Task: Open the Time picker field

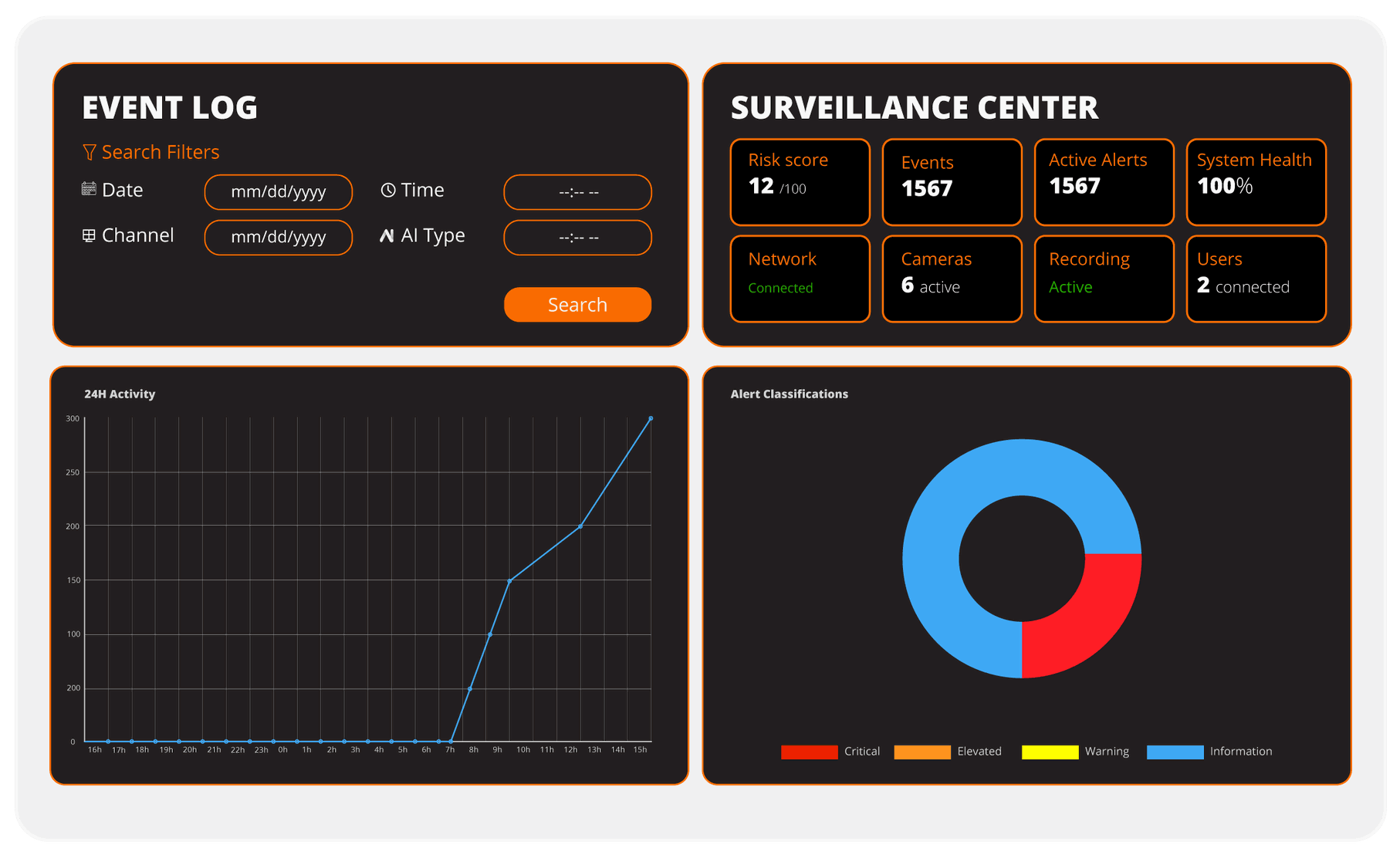Action: tap(577, 192)
